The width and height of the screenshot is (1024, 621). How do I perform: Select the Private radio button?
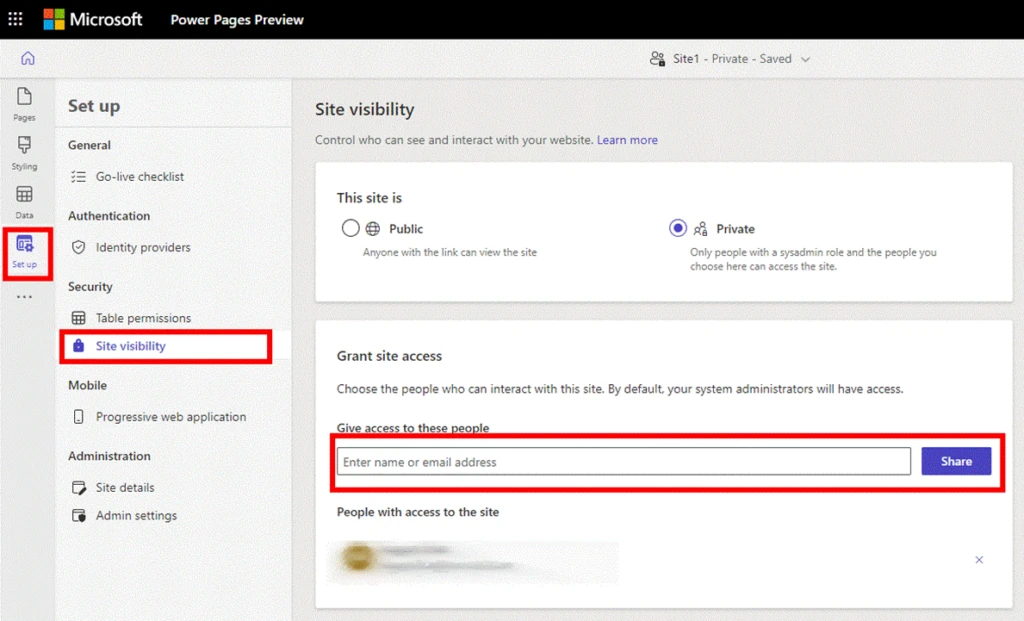coord(678,228)
